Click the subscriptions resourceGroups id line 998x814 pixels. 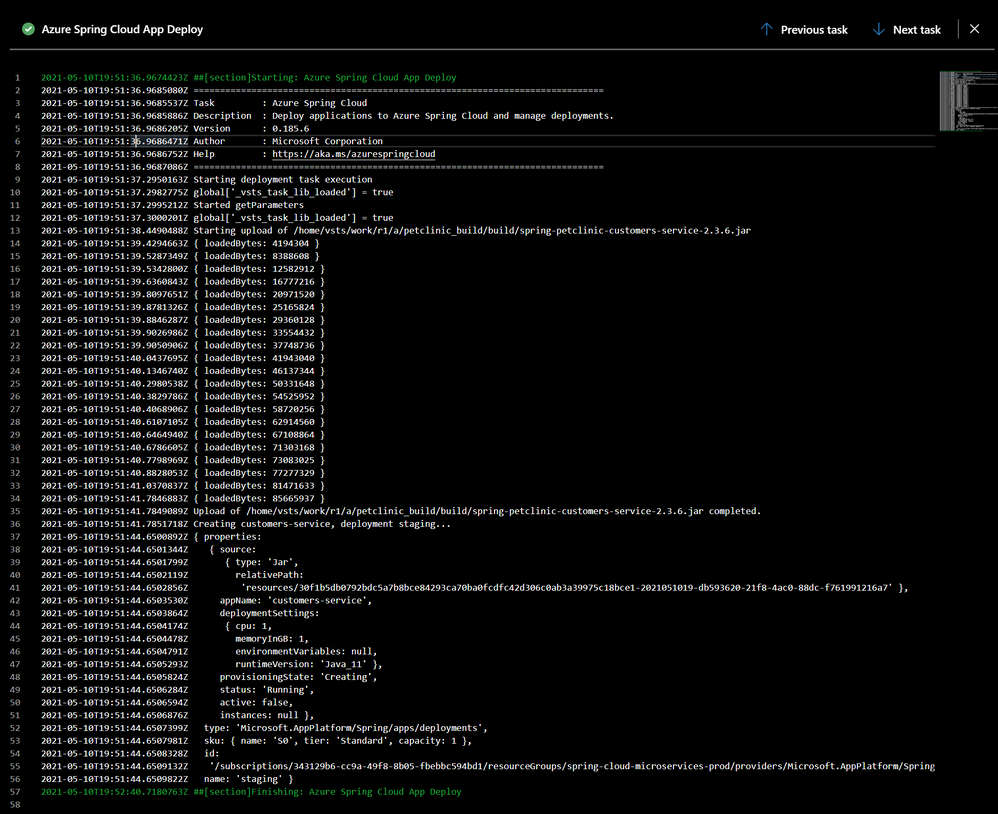point(490,766)
